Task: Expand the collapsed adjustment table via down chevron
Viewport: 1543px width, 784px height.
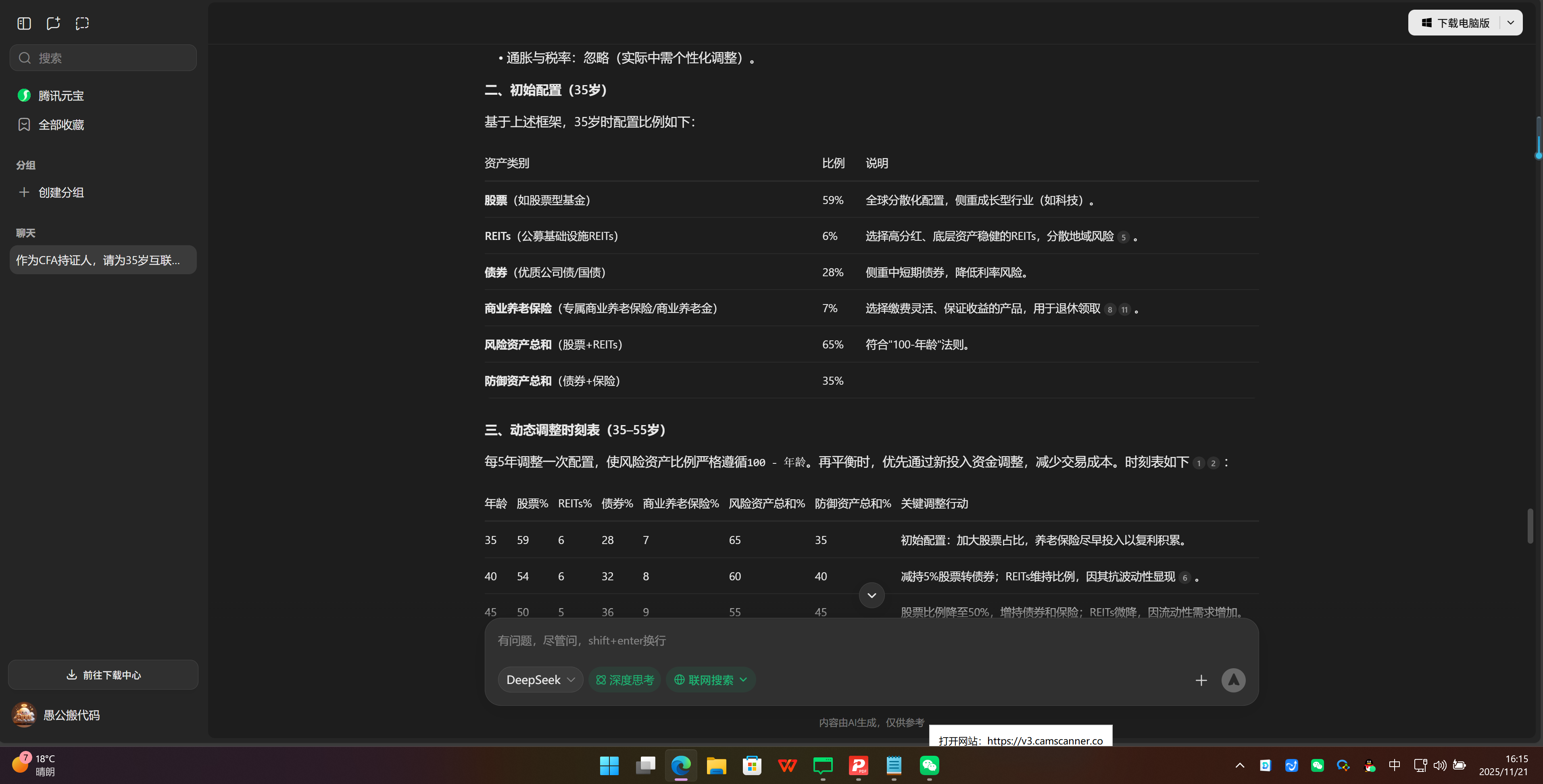Action: click(872, 595)
